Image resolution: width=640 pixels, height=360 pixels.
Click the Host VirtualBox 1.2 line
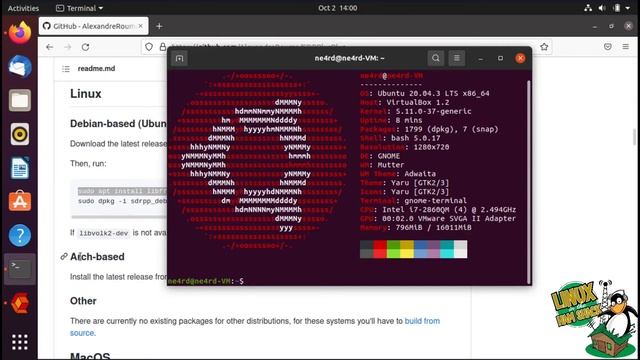pos(404,102)
